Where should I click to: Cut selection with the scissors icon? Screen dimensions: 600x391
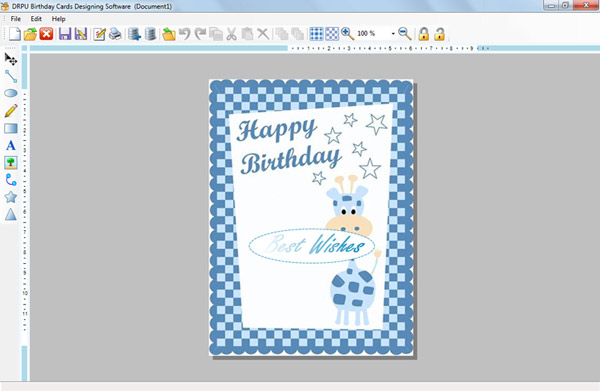tap(231, 34)
